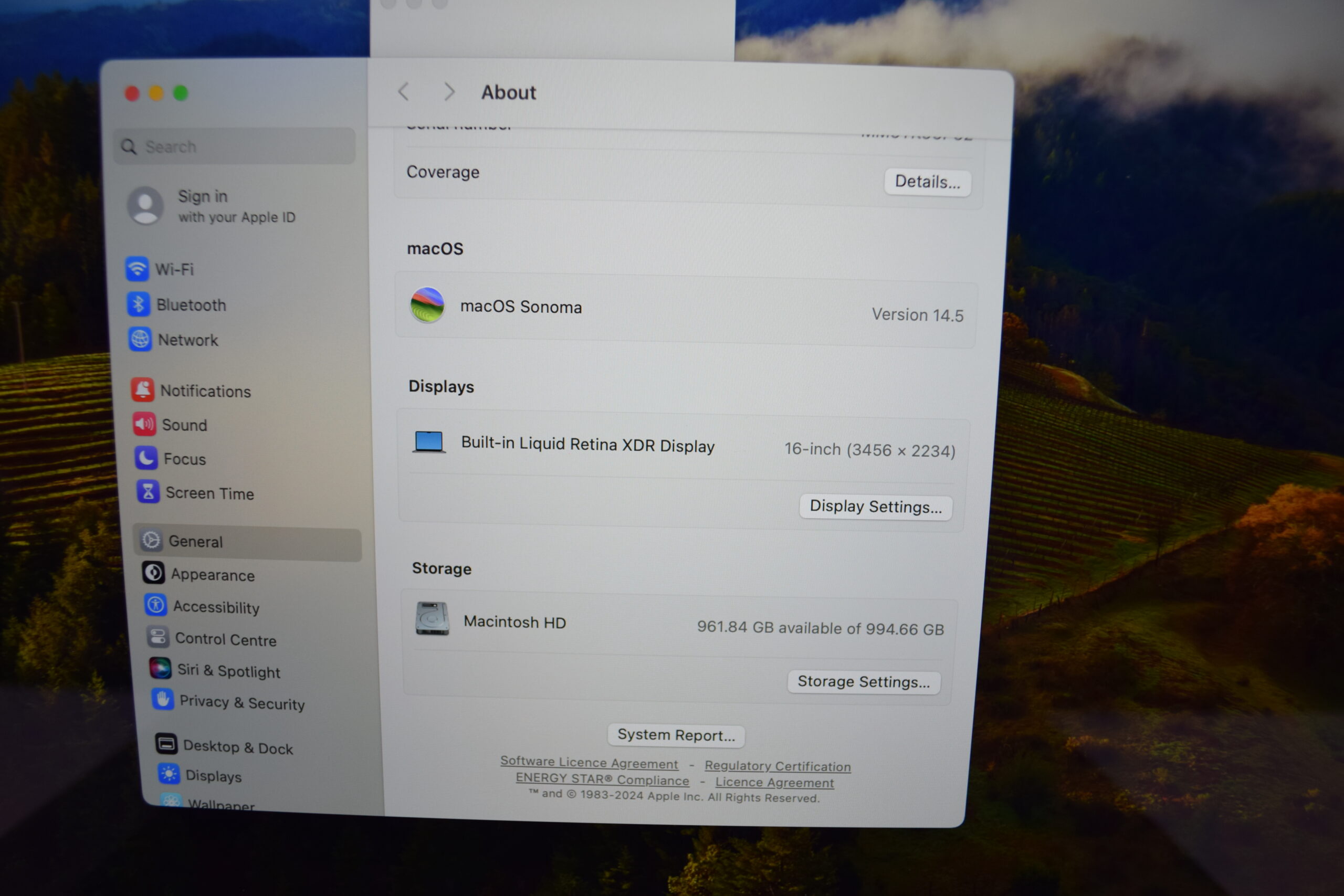
Task: Click the Version 14.5 text
Action: pyautogui.click(x=918, y=315)
